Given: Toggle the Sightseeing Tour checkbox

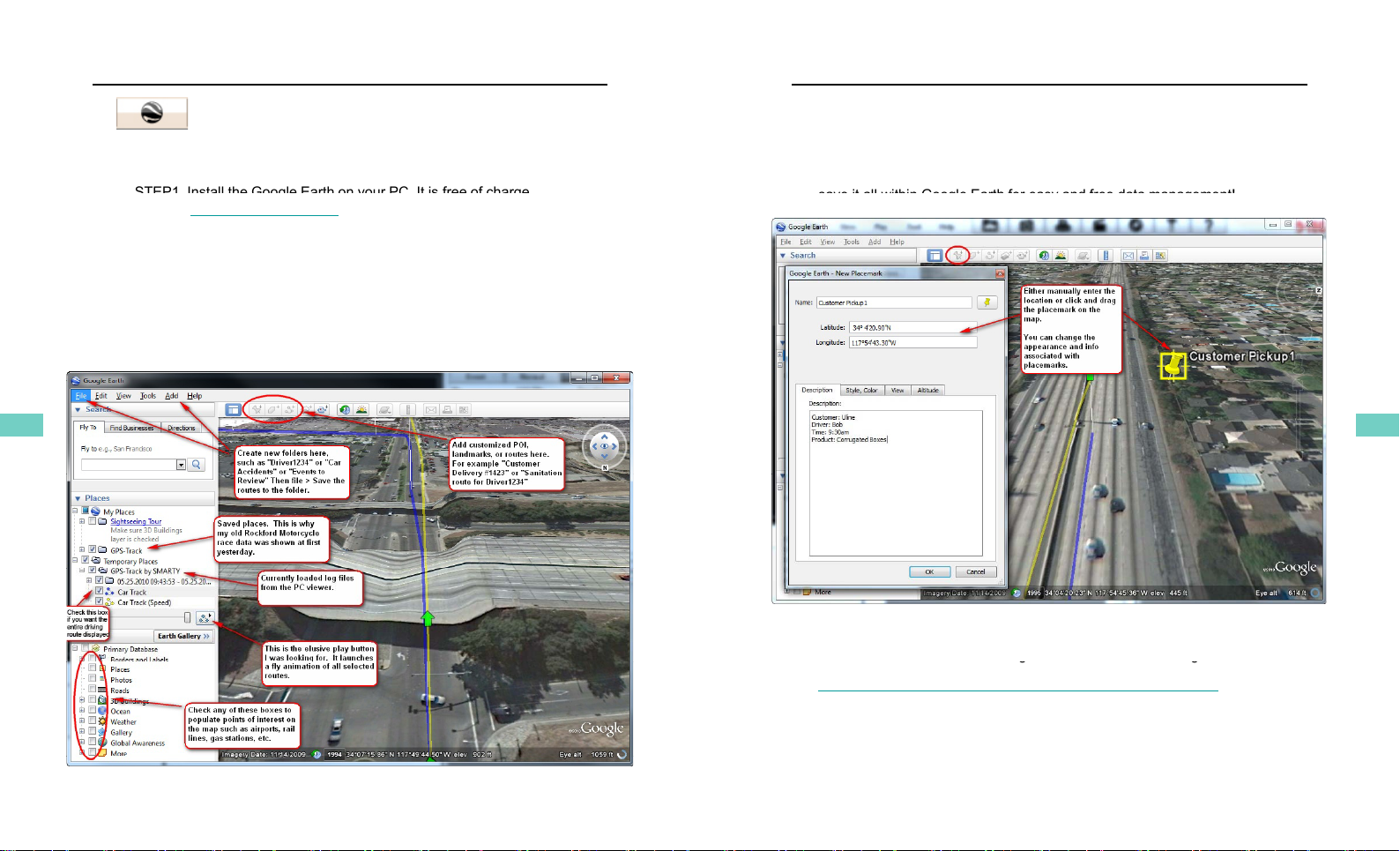Looking at the screenshot, I should [93, 521].
